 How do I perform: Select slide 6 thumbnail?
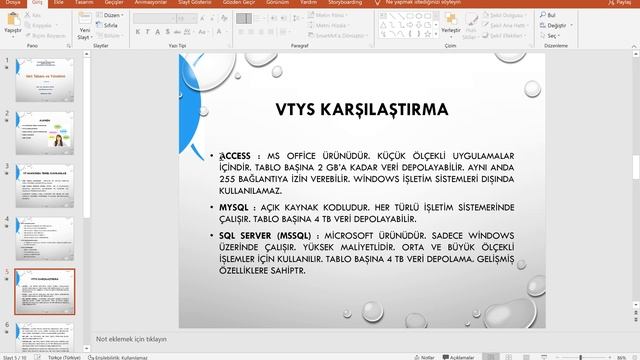[45, 337]
